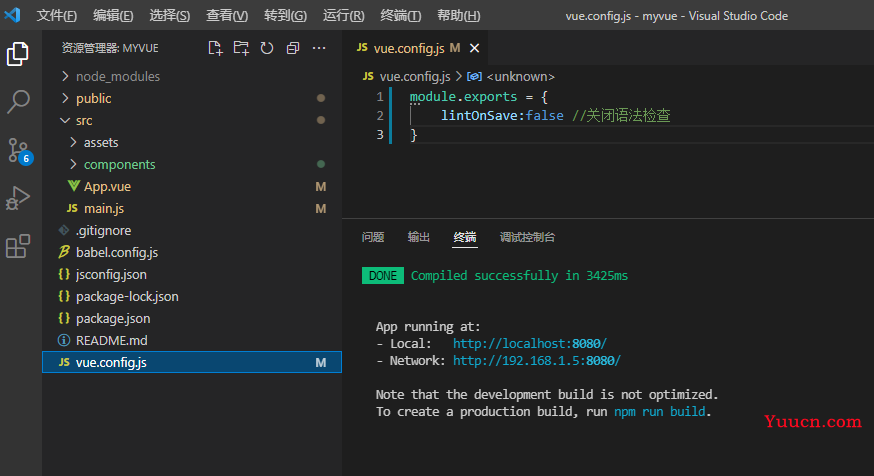This screenshot has height=476, width=874.
Task: Click the <unknown> breadcrumb item
Action: click(521, 76)
